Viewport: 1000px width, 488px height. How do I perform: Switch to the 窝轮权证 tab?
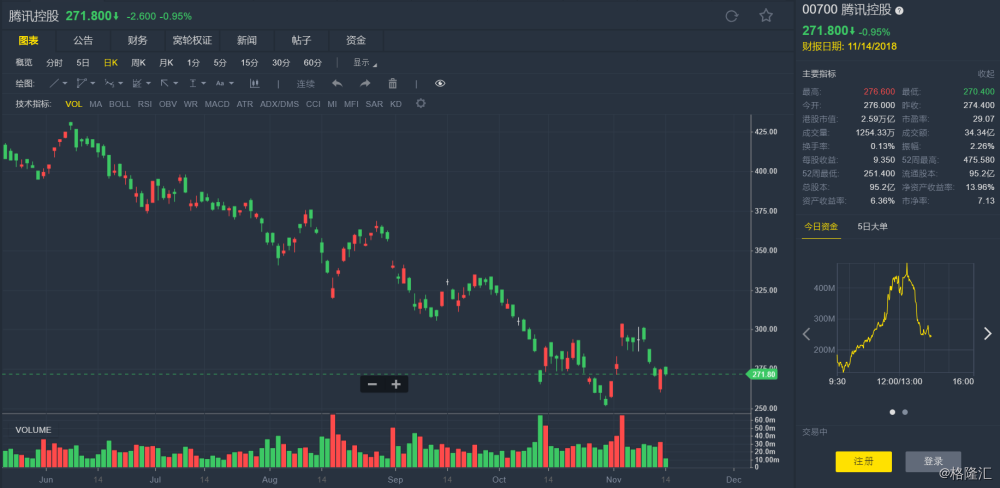192,40
